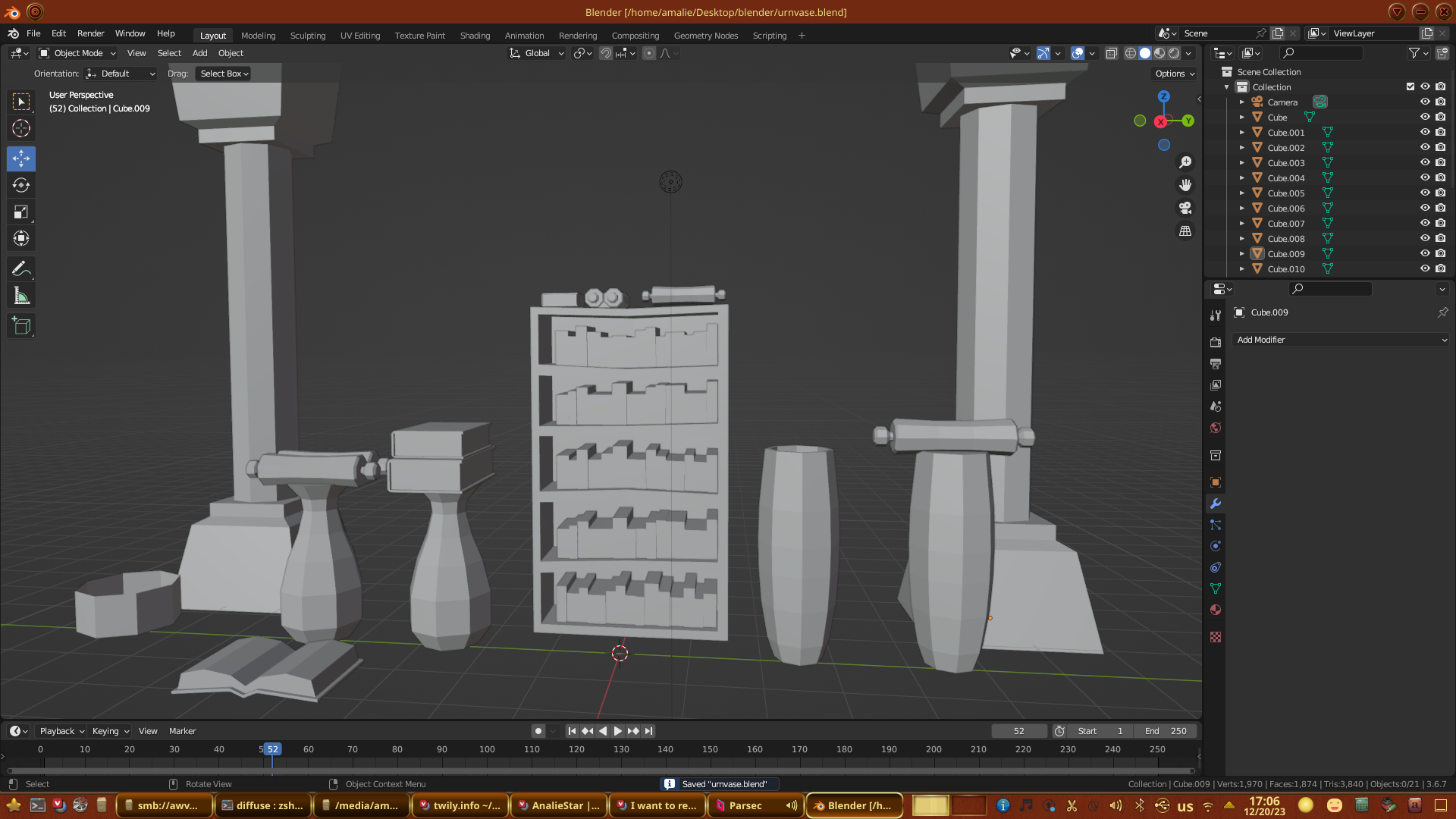Open the Object Mode dropdown
The image size is (1456, 819).
77,53
